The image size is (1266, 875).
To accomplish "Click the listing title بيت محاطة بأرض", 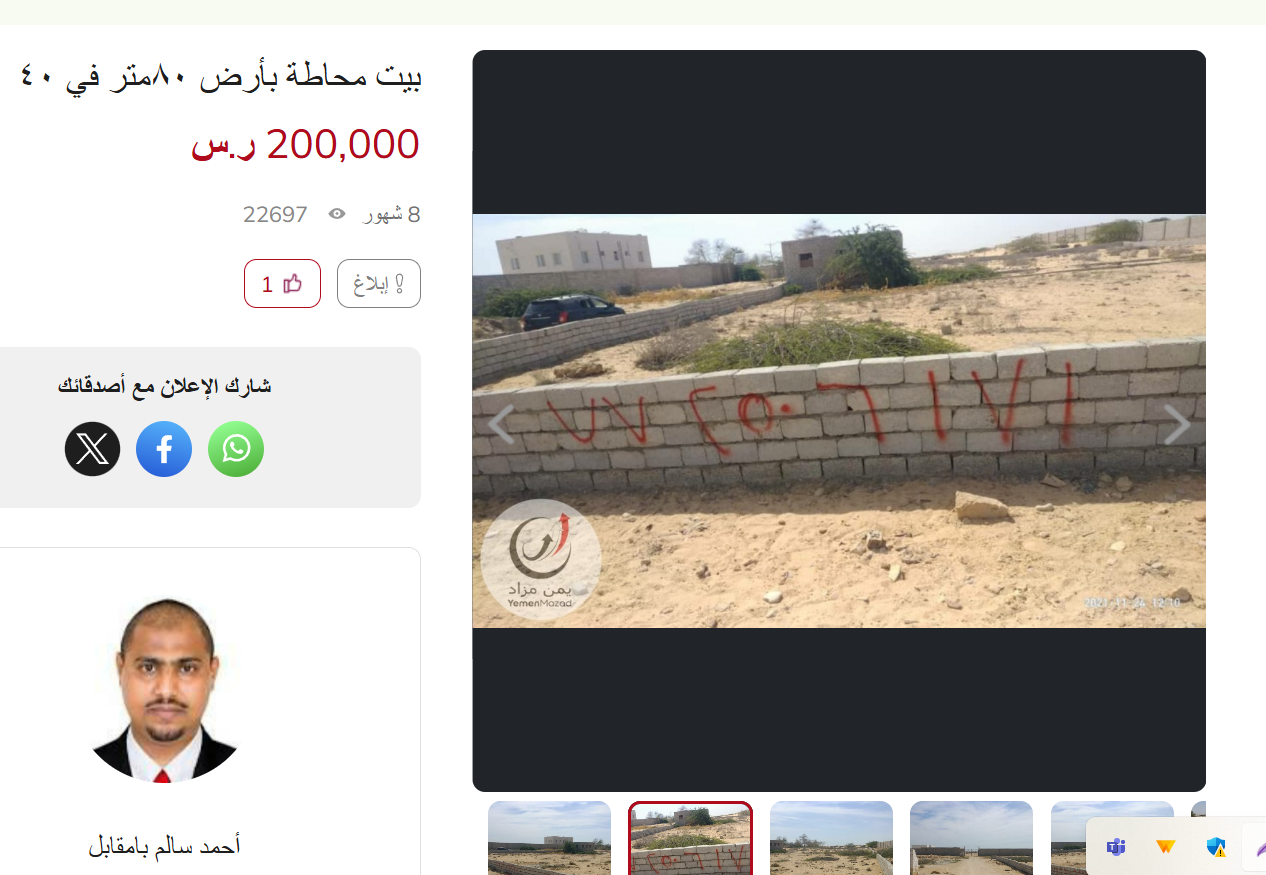I will 220,77.
